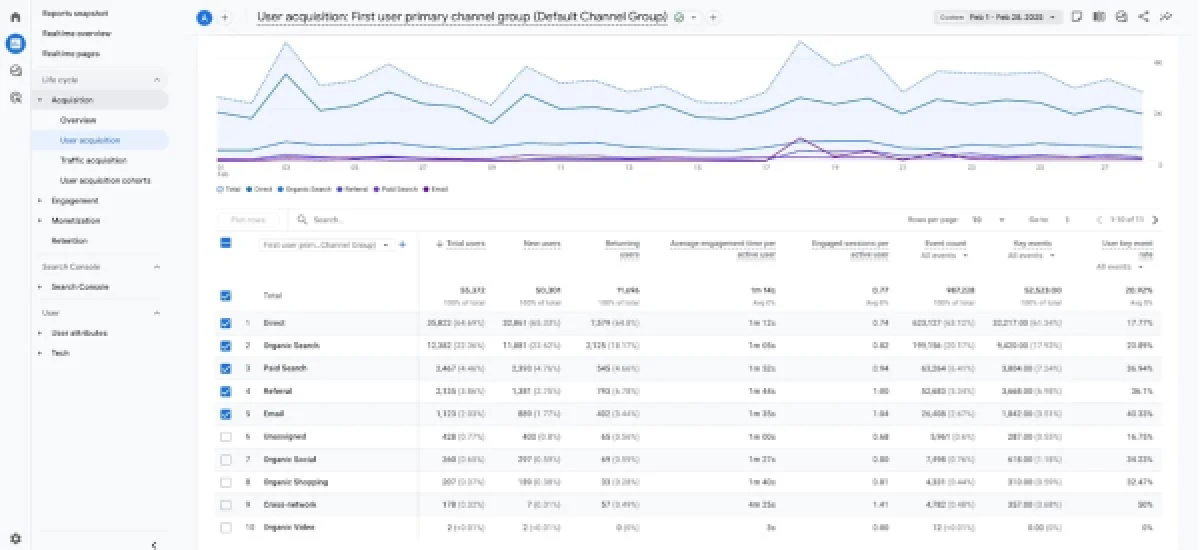Click the compare data columns icon
Image resolution: width=1200 pixels, height=550 pixels.
click(1099, 17)
